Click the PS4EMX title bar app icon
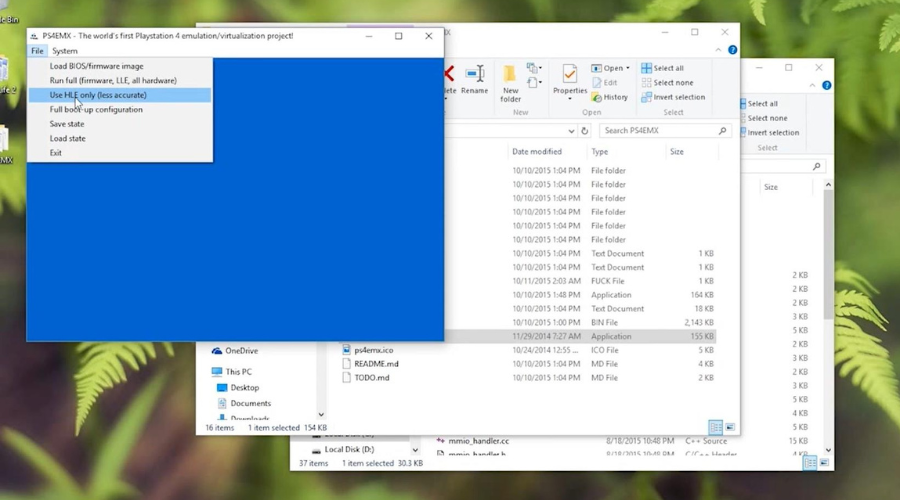Image resolution: width=900 pixels, height=500 pixels. [34, 36]
